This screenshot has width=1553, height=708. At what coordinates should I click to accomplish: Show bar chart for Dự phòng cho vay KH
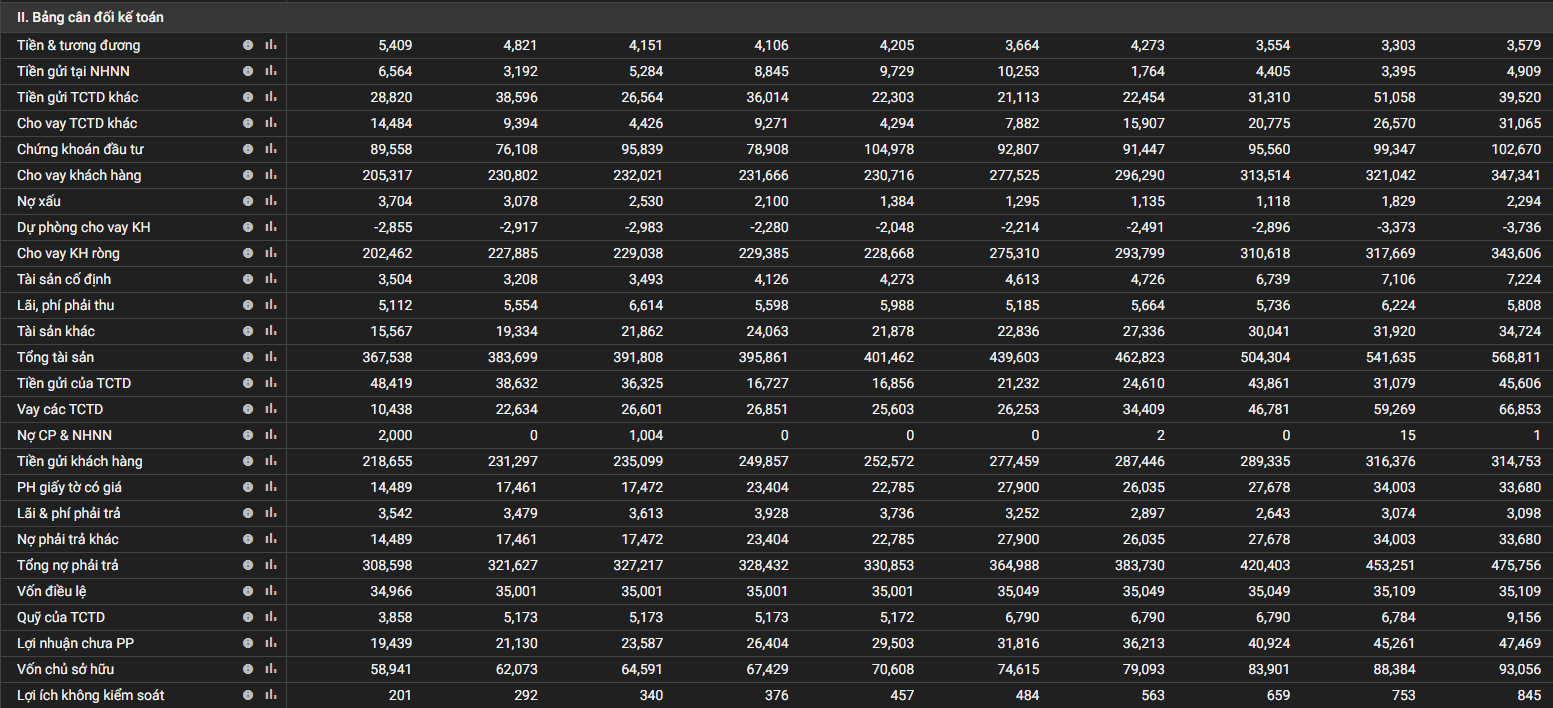tap(271, 227)
